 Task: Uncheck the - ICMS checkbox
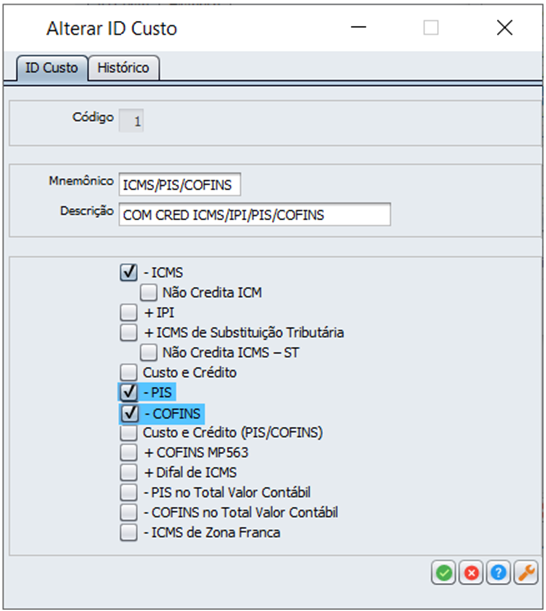[129, 272]
